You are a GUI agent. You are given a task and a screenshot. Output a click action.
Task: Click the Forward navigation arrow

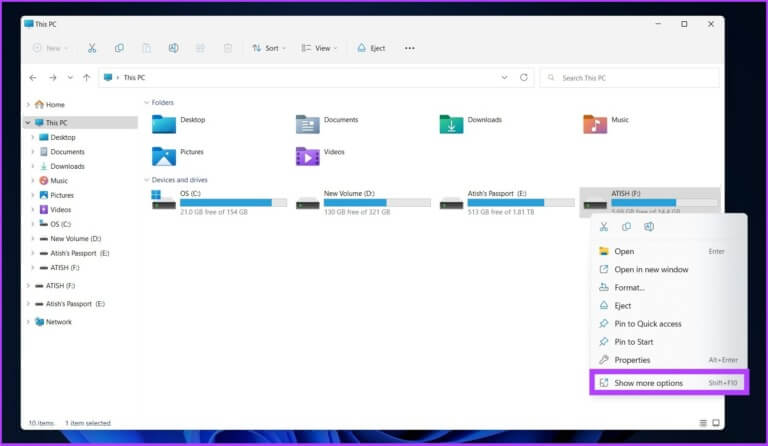(x=53, y=78)
